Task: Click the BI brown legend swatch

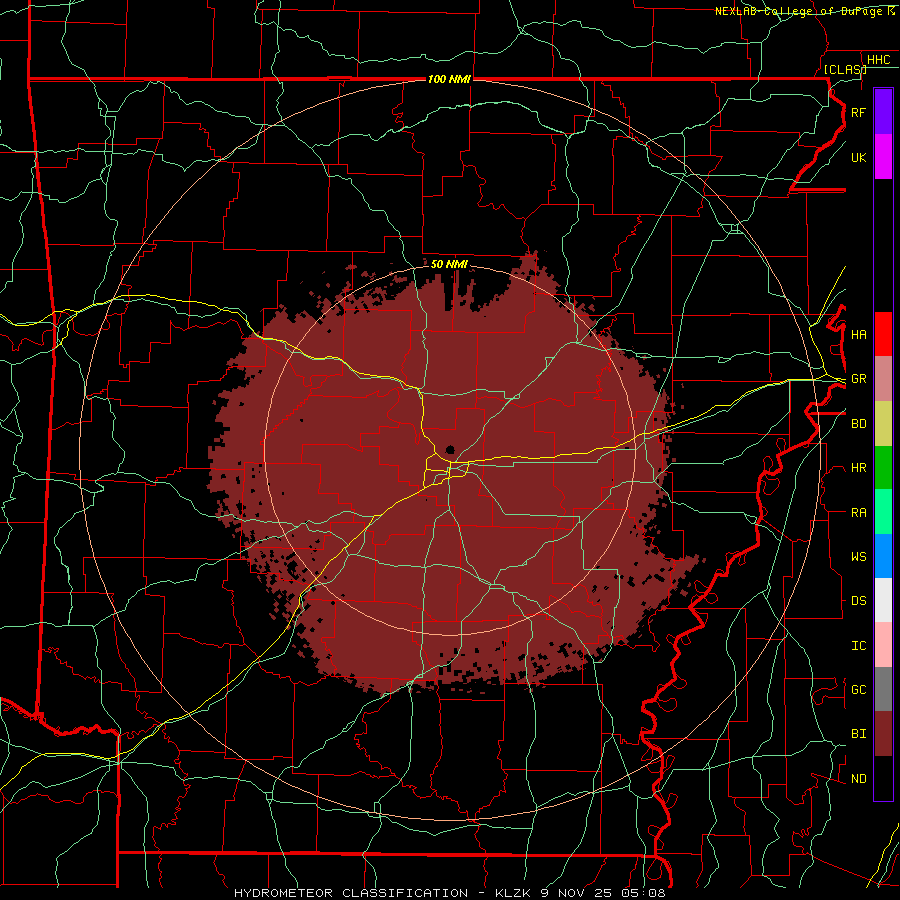Action: [883, 734]
